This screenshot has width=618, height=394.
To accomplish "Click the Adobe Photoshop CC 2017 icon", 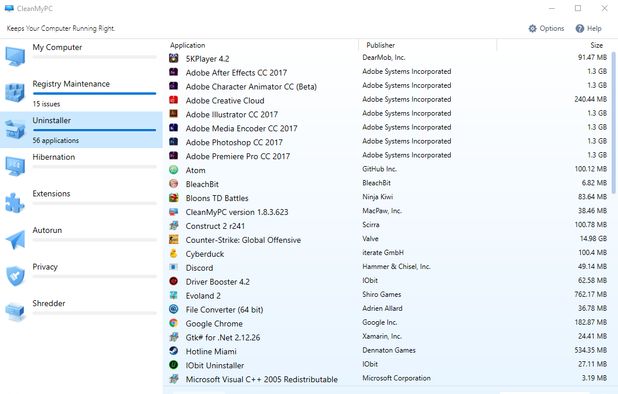I will (173, 142).
